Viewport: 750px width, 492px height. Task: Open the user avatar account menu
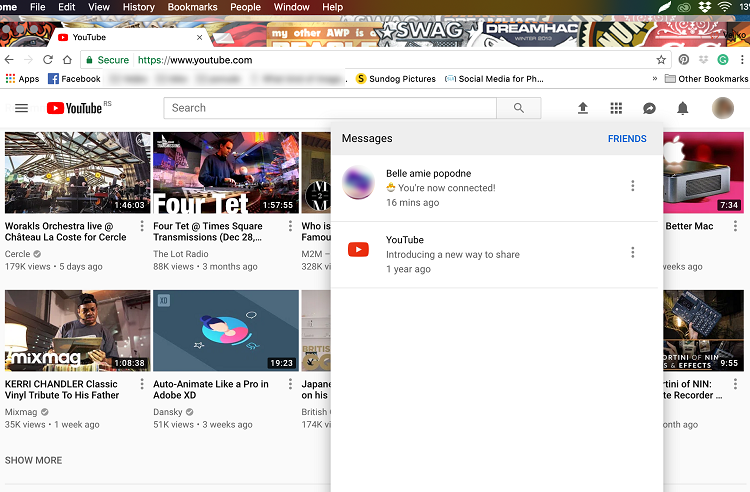tap(723, 108)
